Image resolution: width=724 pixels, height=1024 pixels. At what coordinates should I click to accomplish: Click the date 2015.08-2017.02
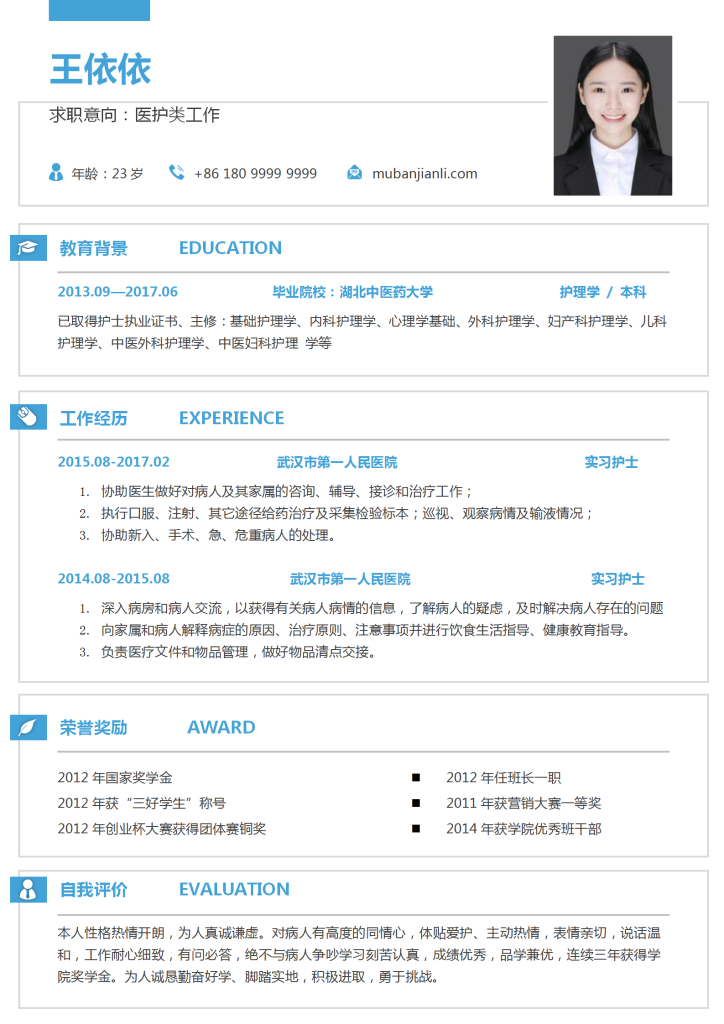(114, 462)
